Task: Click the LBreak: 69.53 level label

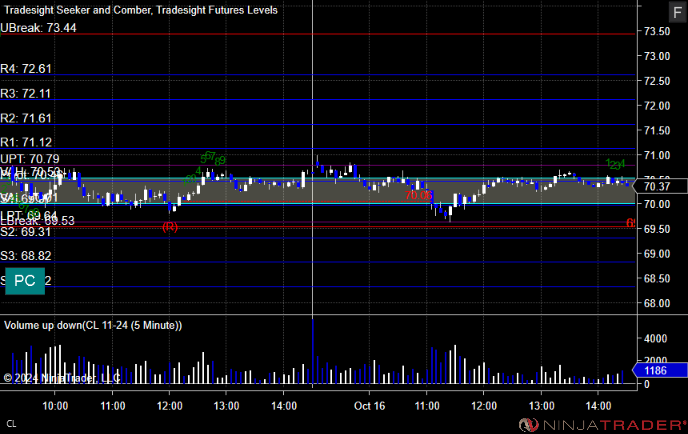Action: coord(37,221)
